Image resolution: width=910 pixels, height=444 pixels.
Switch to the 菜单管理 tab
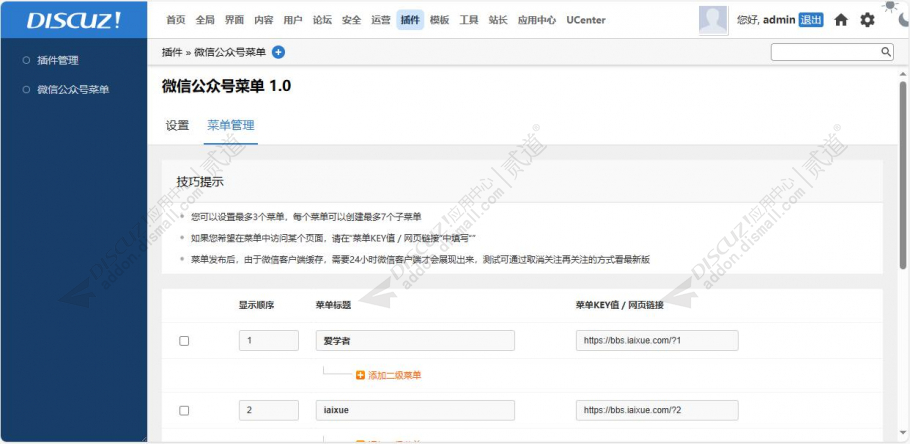click(230, 125)
